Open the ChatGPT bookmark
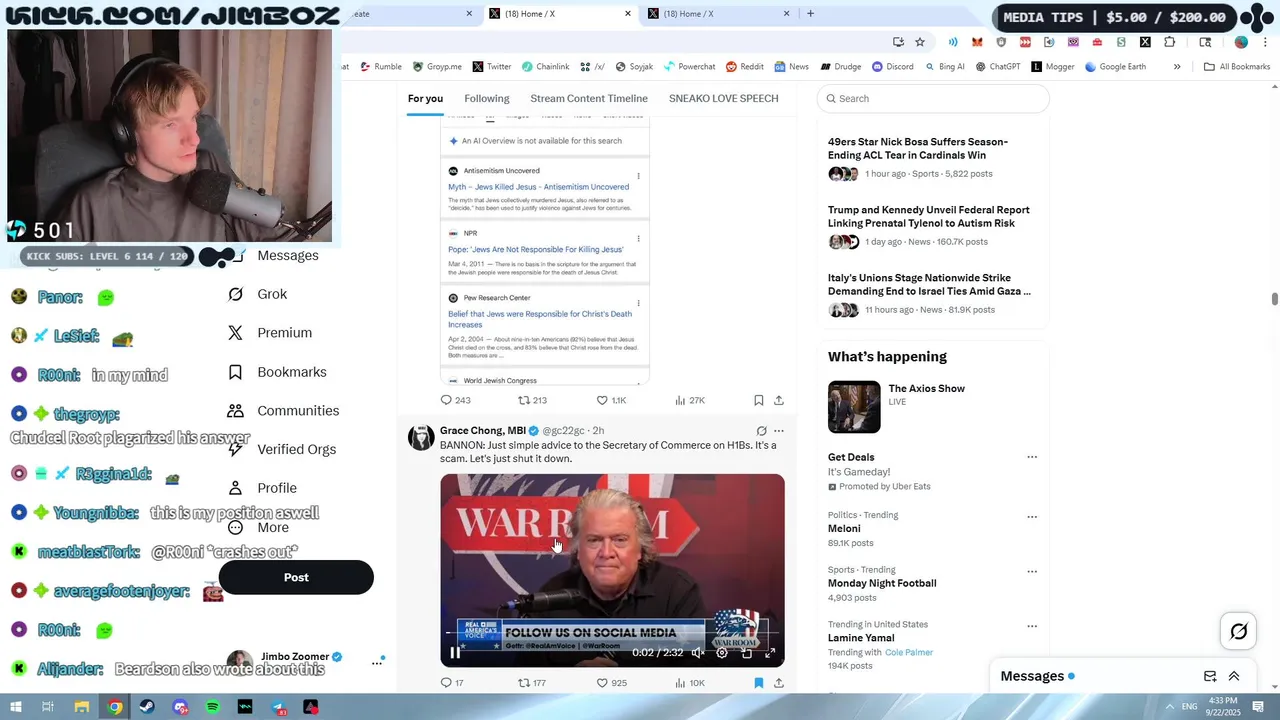This screenshot has height=720, width=1280. (997, 66)
